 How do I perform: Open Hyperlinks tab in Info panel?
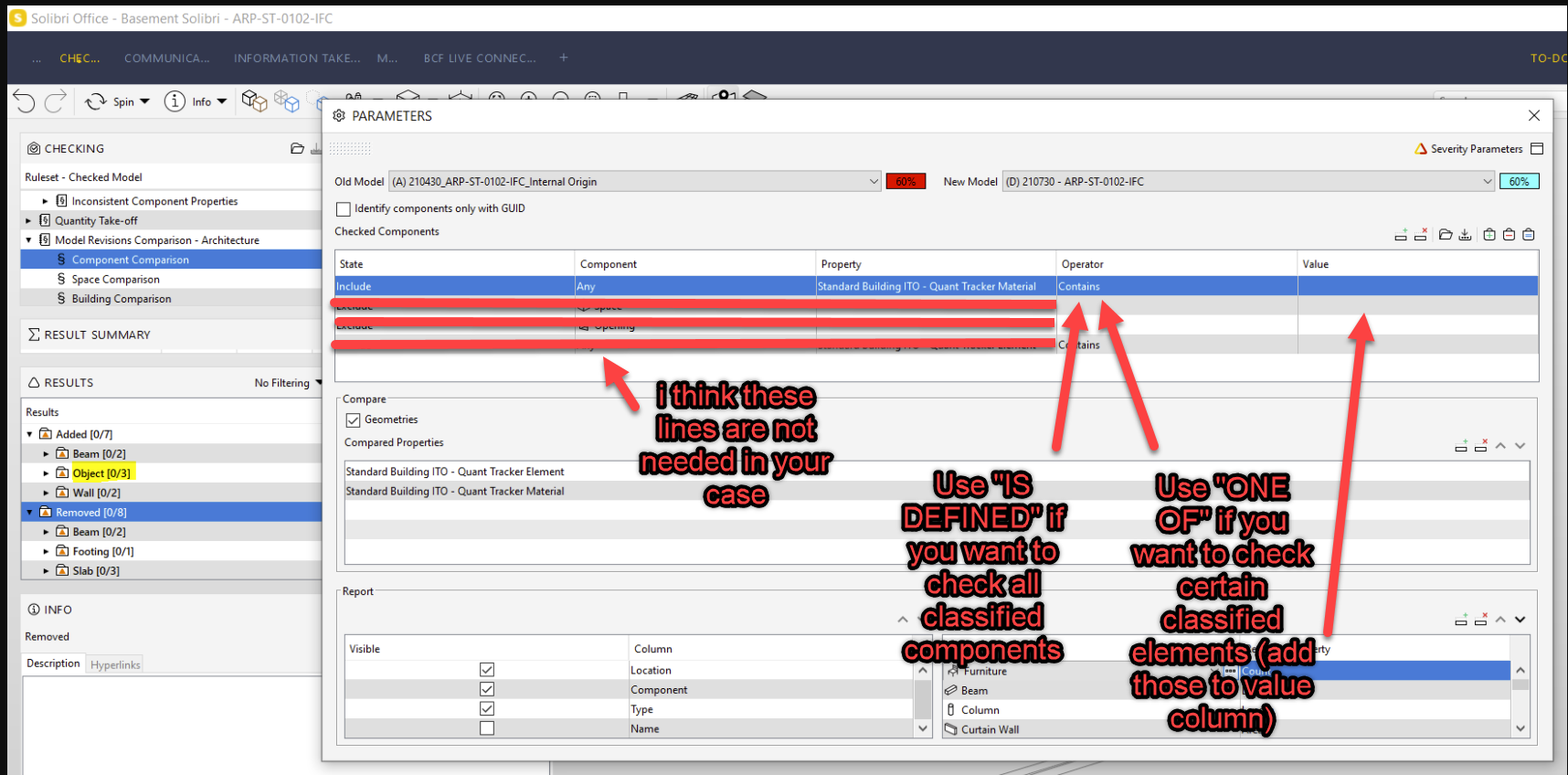coord(115,664)
